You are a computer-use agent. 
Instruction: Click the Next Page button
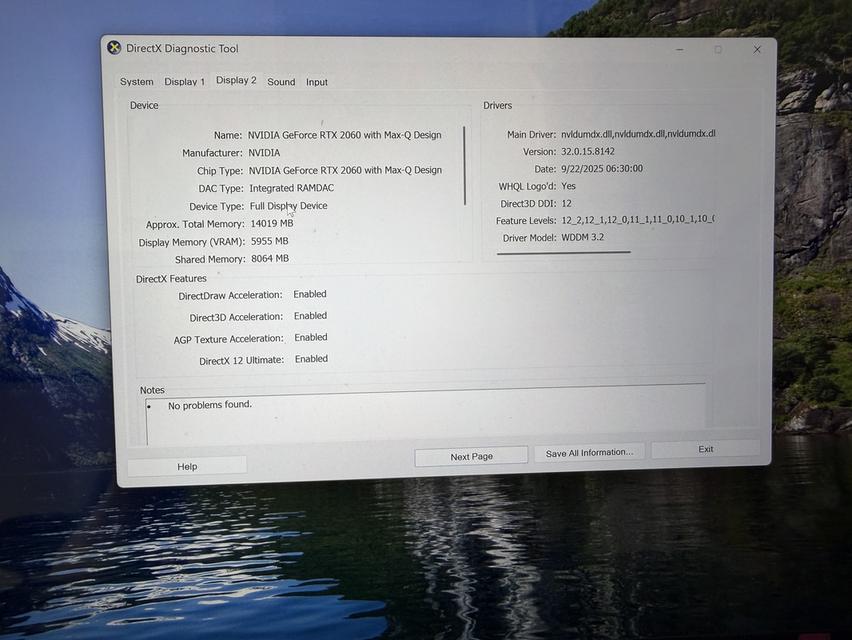[471, 456]
